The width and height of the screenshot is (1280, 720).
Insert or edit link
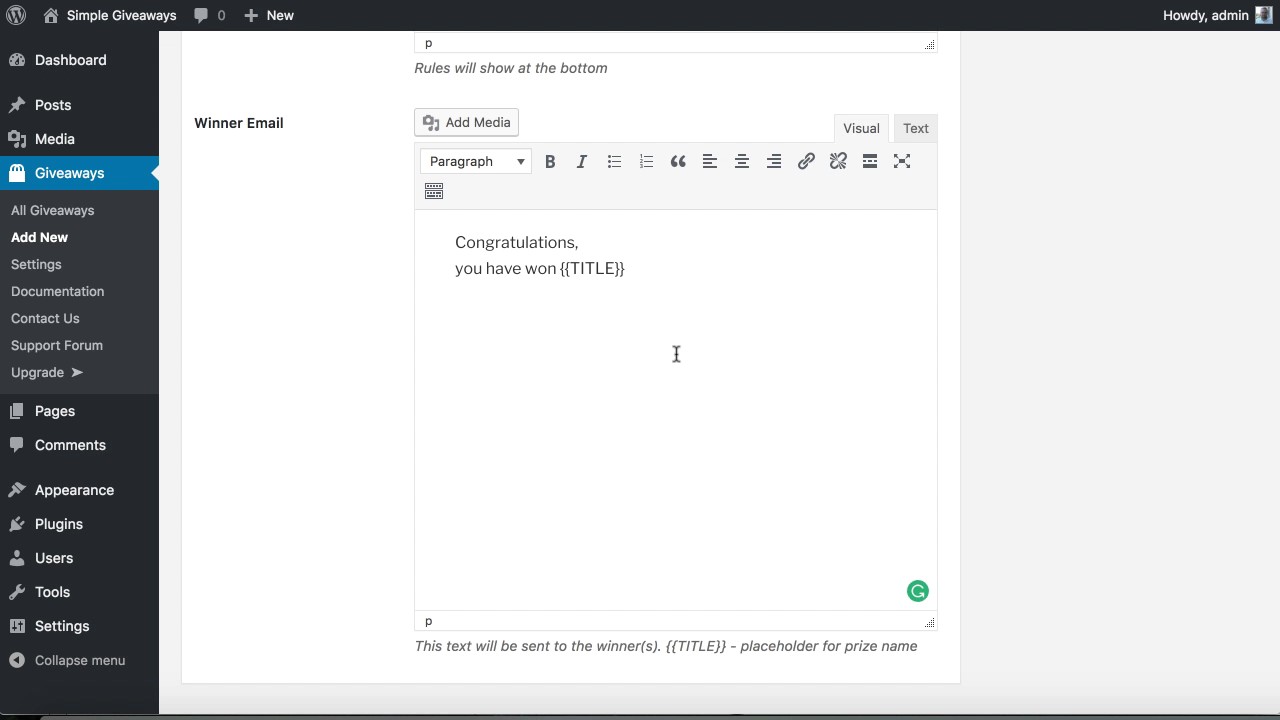tap(806, 161)
